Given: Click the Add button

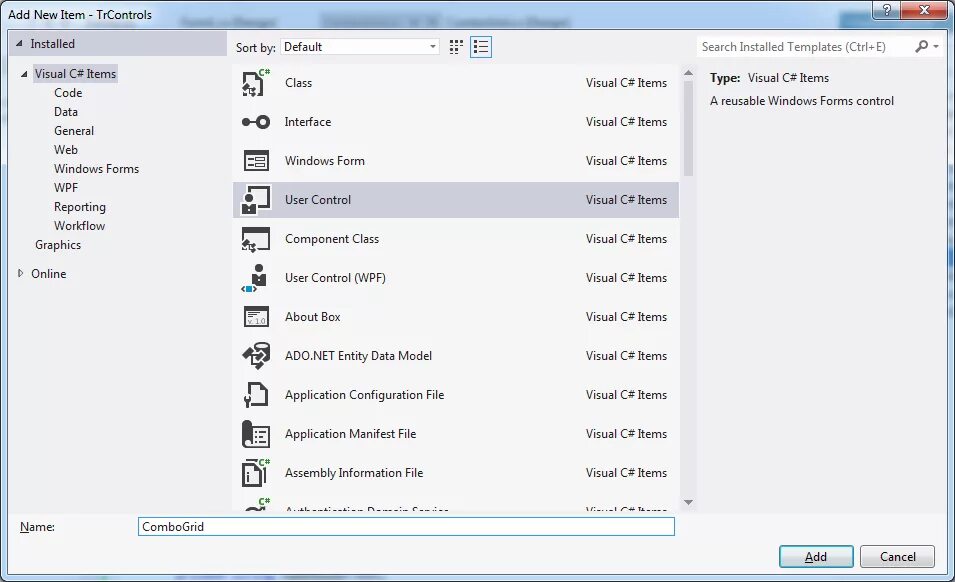Looking at the screenshot, I should point(816,556).
